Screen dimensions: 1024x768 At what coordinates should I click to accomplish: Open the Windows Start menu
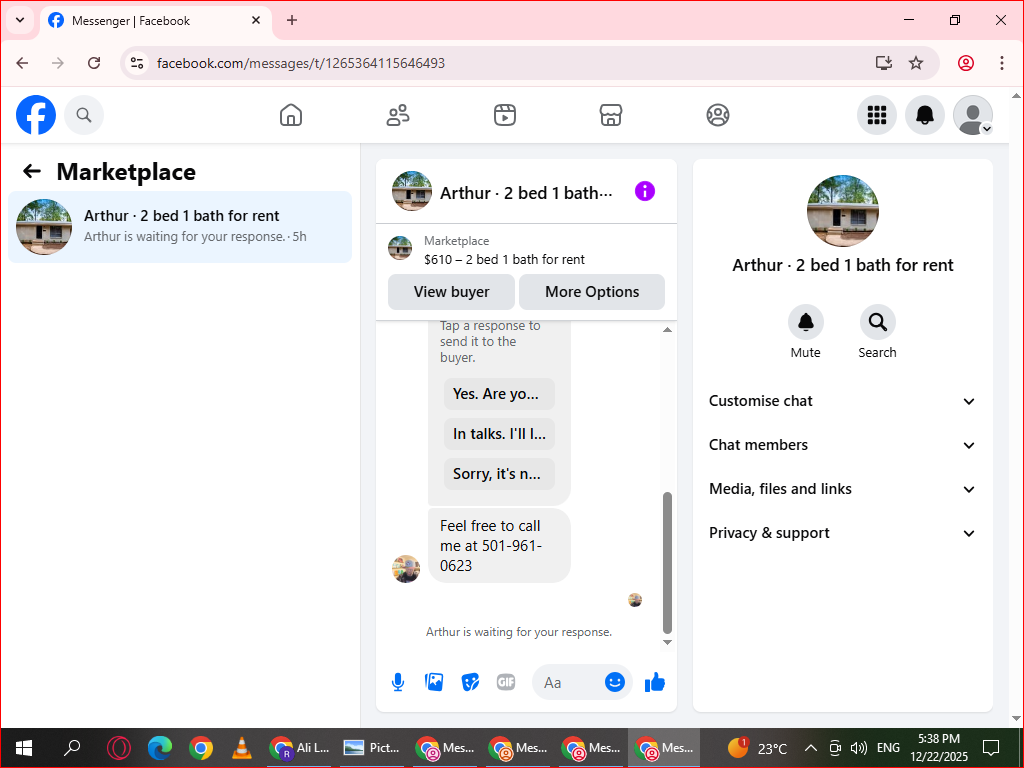pyautogui.click(x=24, y=748)
